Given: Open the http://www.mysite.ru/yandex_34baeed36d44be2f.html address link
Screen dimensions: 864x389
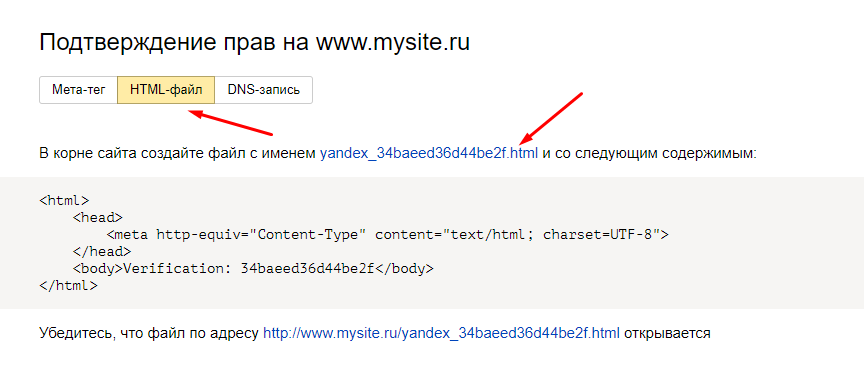Looking at the screenshot, I should (x=441, y=333).
